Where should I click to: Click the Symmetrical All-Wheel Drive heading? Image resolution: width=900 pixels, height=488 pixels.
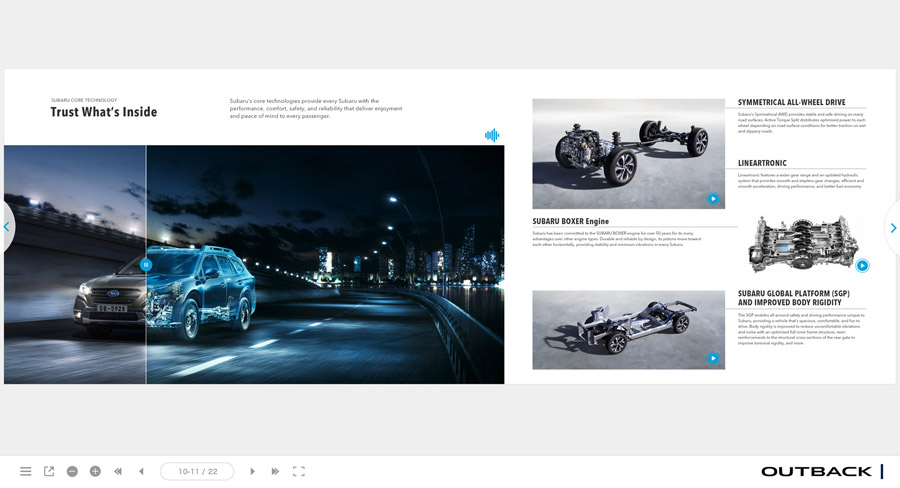791,102
